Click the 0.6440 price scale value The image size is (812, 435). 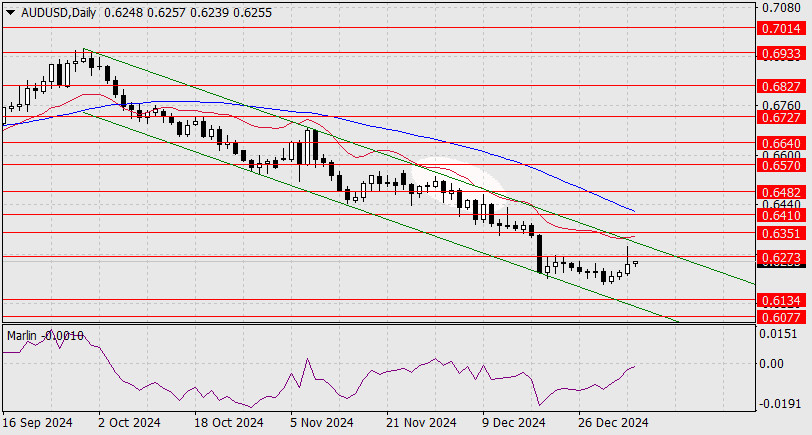click(781, 205)
